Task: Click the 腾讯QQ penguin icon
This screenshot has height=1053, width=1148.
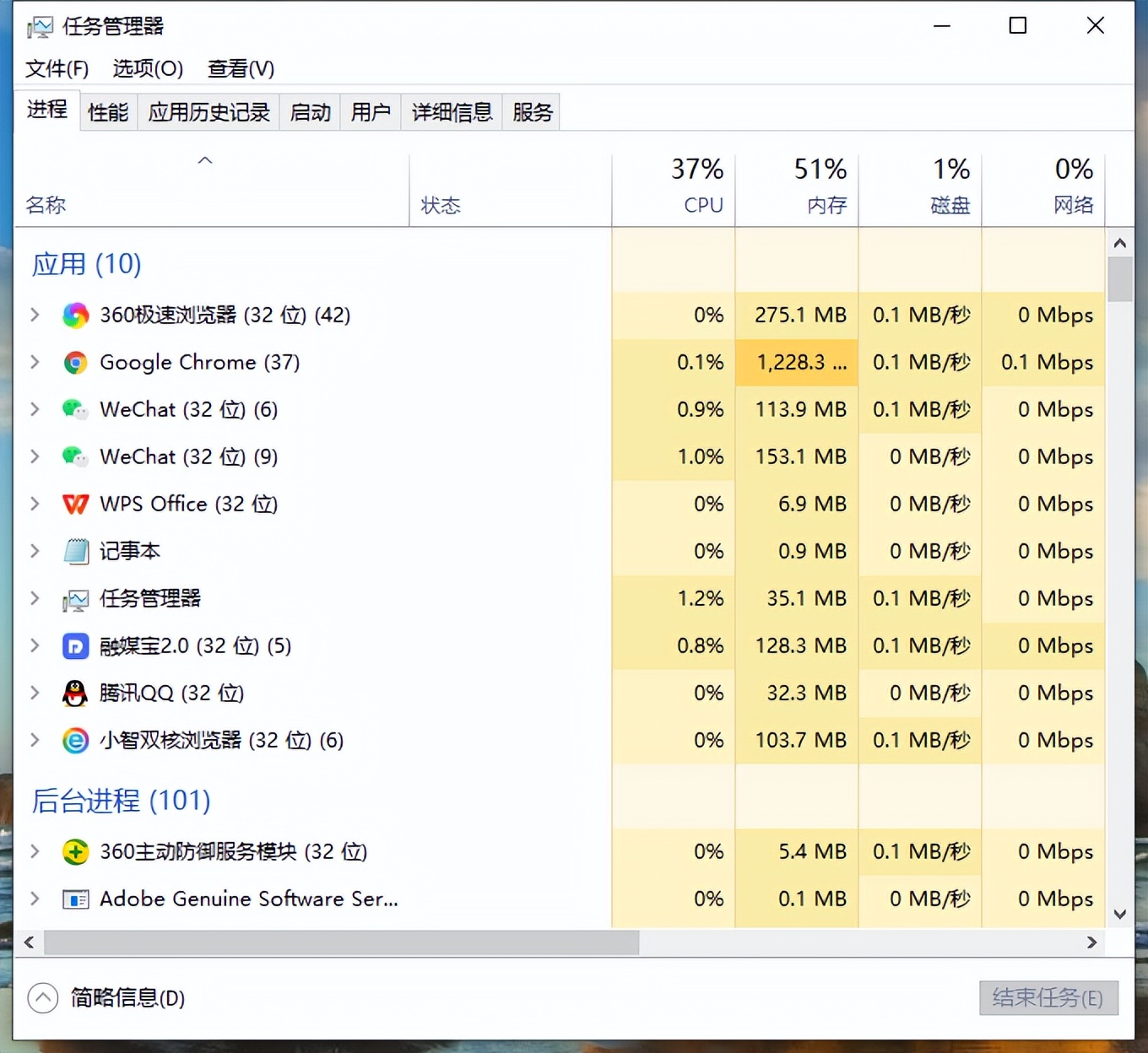Action: pyautogui.click(x=75, y=693)
